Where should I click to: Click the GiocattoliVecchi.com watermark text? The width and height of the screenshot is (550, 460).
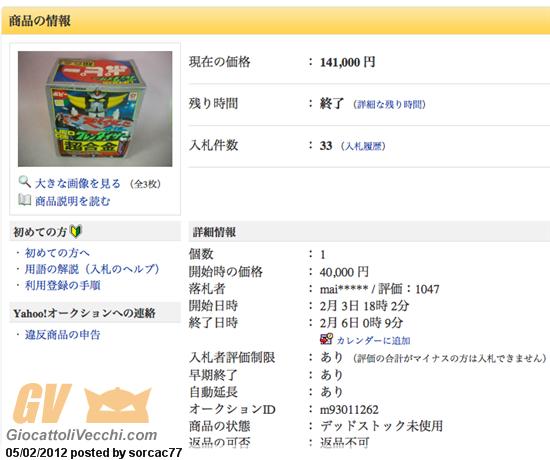click(x=82, y=435)
